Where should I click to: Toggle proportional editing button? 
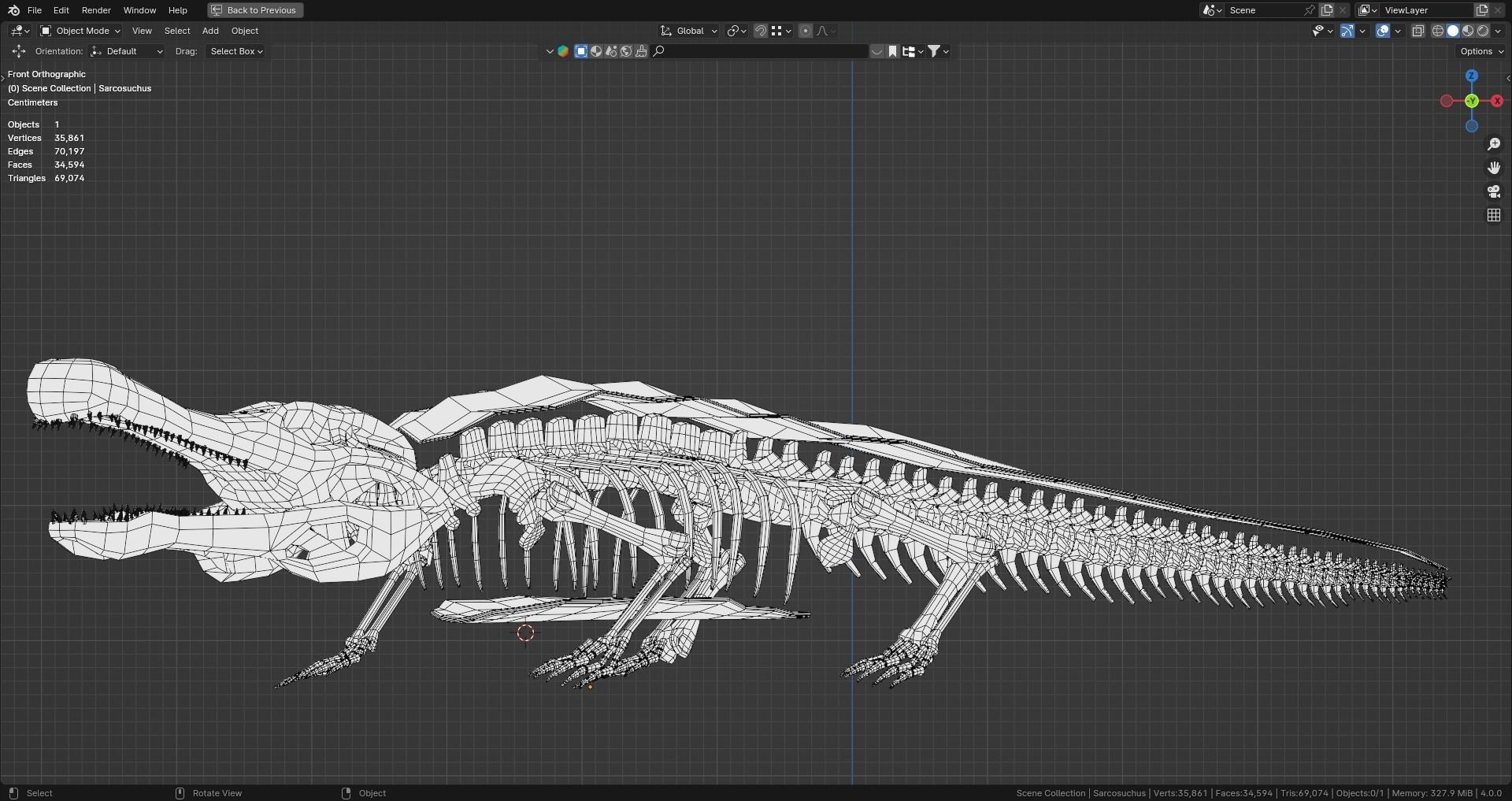click(x=805, y=31)
